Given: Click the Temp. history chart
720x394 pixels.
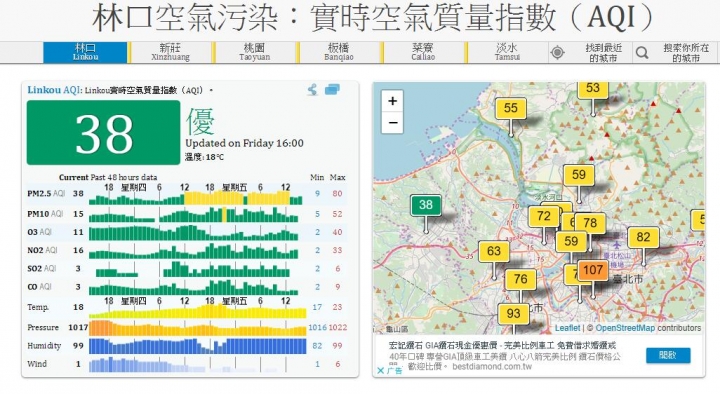Looking at the screenshot, I should [x=197, y=311].
